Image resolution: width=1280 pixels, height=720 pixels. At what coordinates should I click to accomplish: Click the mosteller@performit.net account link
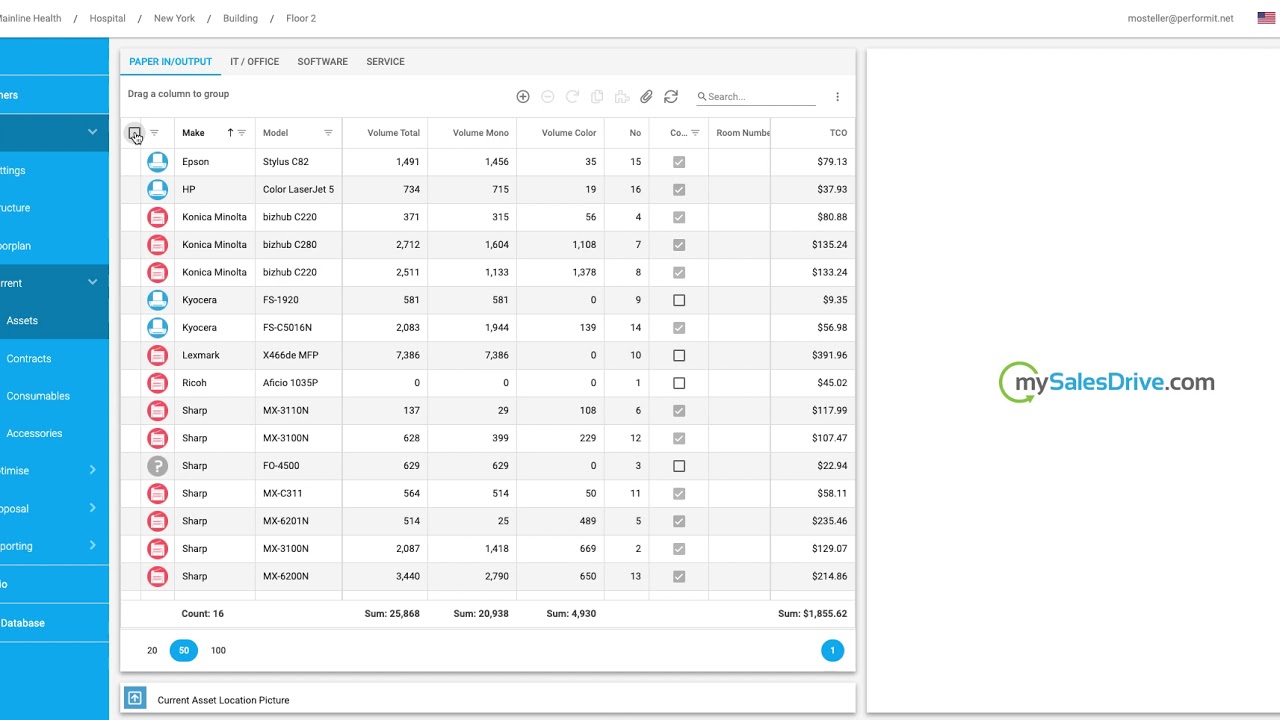click(x=1180, y=18)
